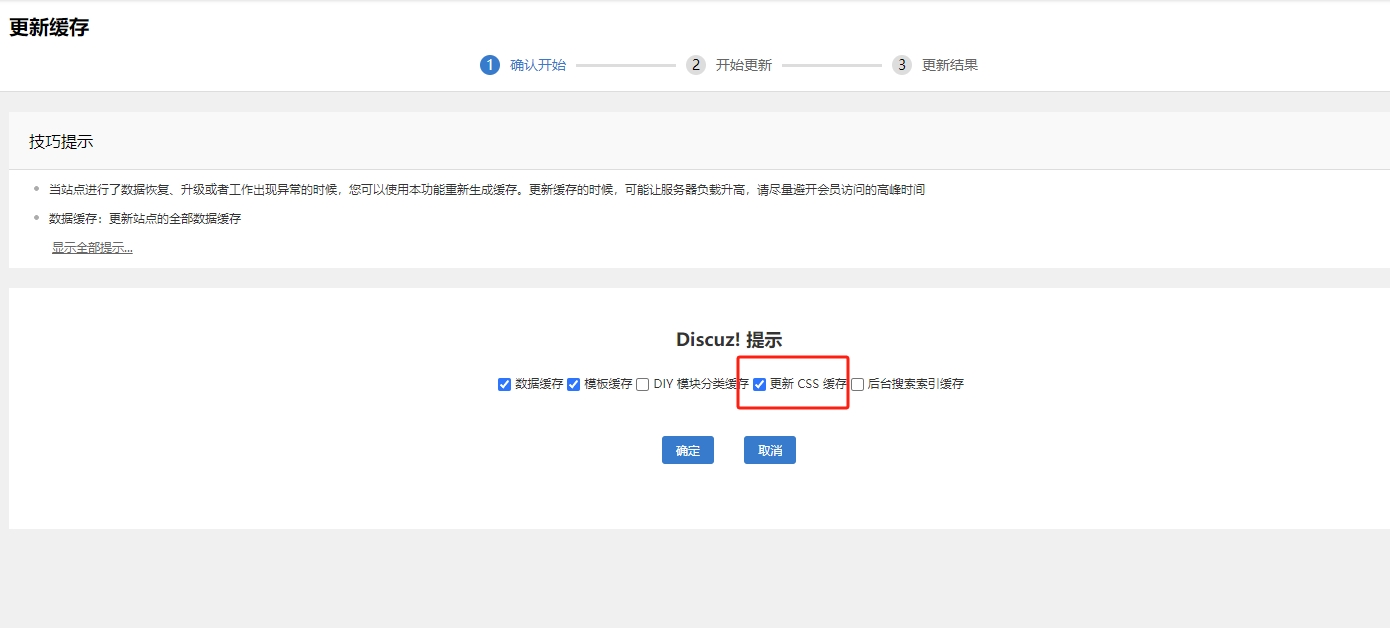Image resolution: width=1390 pixels, height=628 pixels.
Task: Click the progress line between steps 2 and 3
Action: (x=832, y=65)
